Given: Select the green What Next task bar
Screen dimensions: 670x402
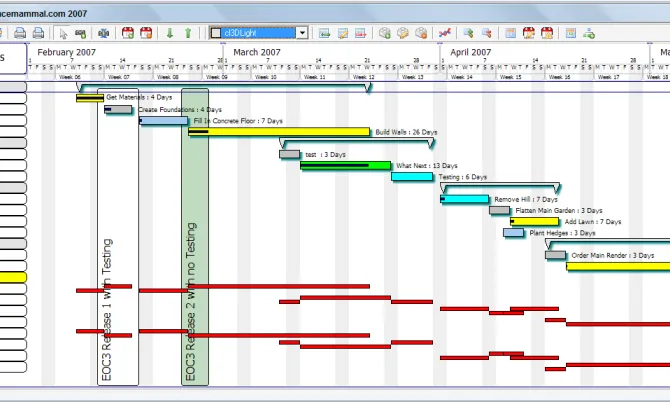Looking at the screenshot, I should (x=345, y=165).
